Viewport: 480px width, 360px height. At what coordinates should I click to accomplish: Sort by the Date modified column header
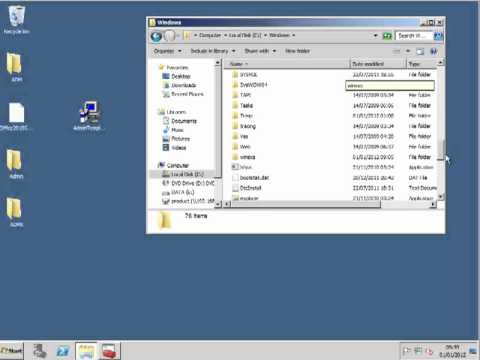tap(378, 64)
